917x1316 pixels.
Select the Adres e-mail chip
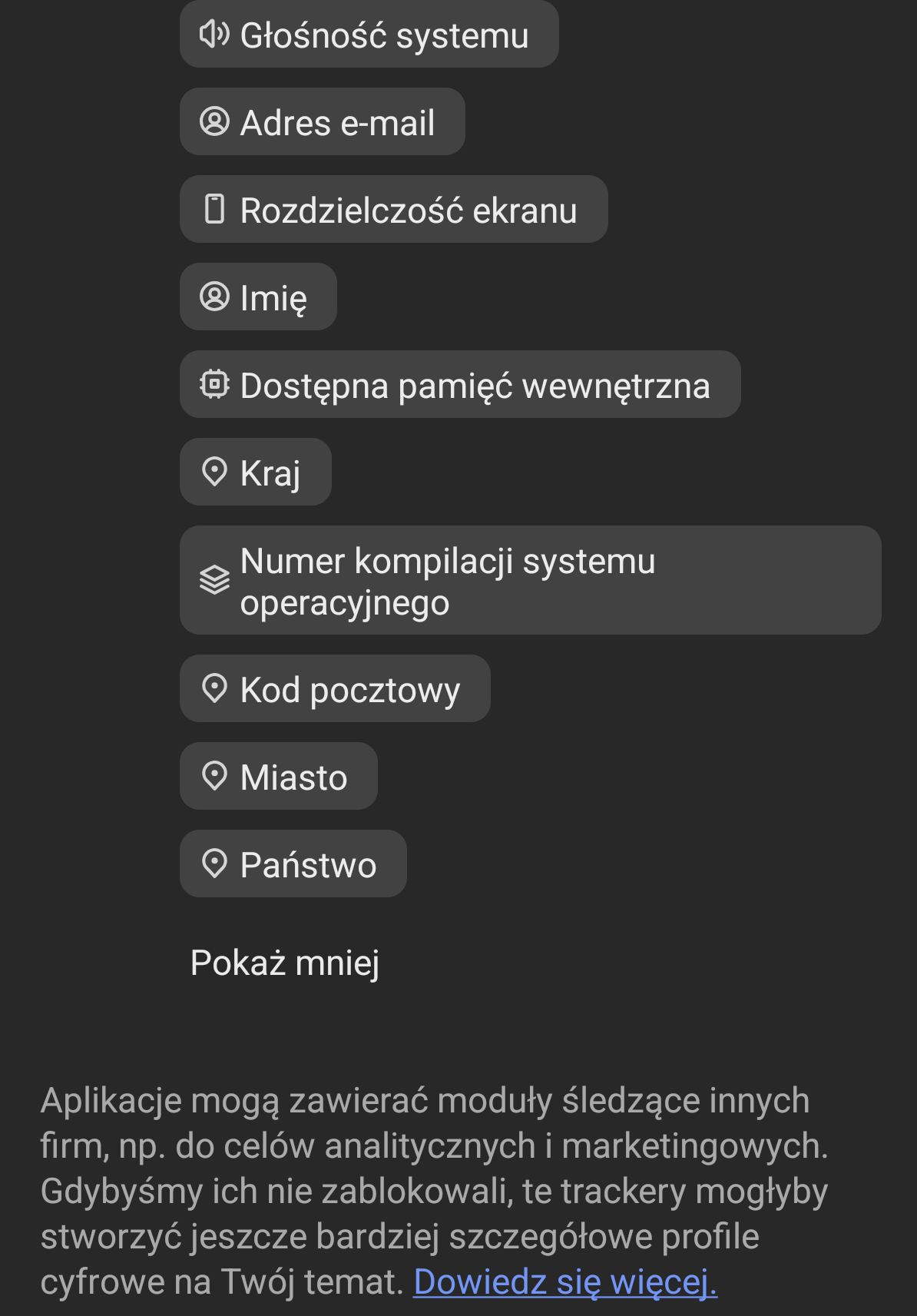pos(323,121)
